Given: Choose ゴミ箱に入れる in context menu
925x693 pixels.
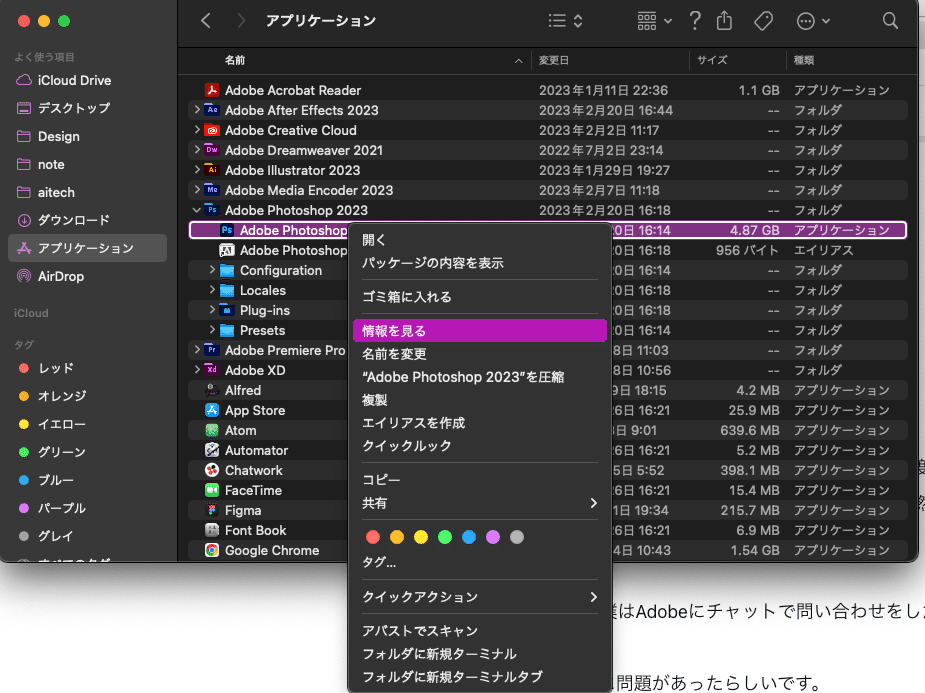Looking at the screenshot, I should tap(480, 297).
